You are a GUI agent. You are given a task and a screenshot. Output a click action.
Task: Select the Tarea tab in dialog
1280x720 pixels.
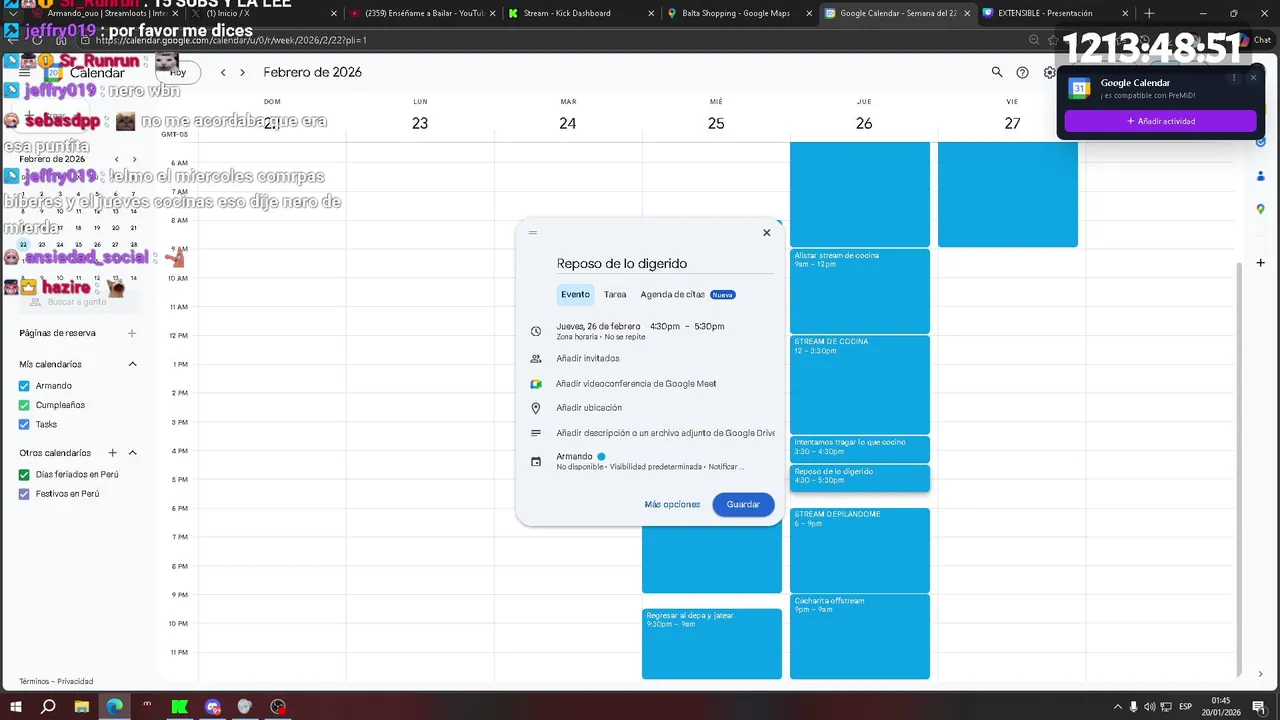[615, 294]
